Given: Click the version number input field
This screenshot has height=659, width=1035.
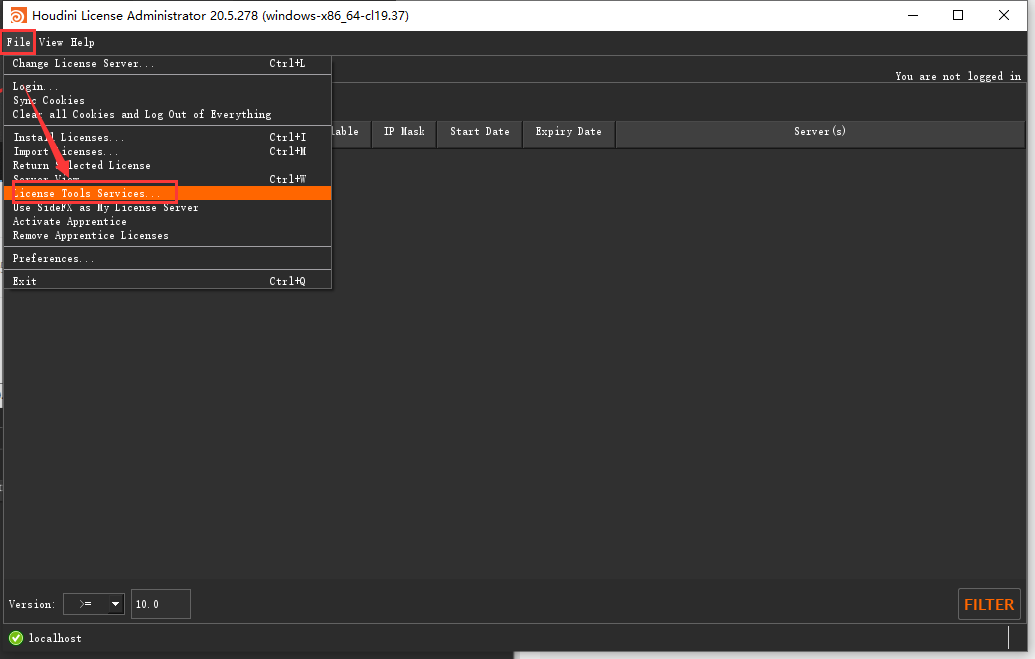Looking at the screenshot, I should click(x=161, y=604).
